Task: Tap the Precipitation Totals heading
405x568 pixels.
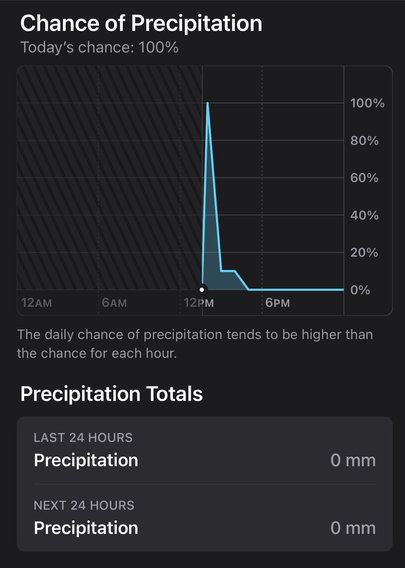Action: pos(111,394)
